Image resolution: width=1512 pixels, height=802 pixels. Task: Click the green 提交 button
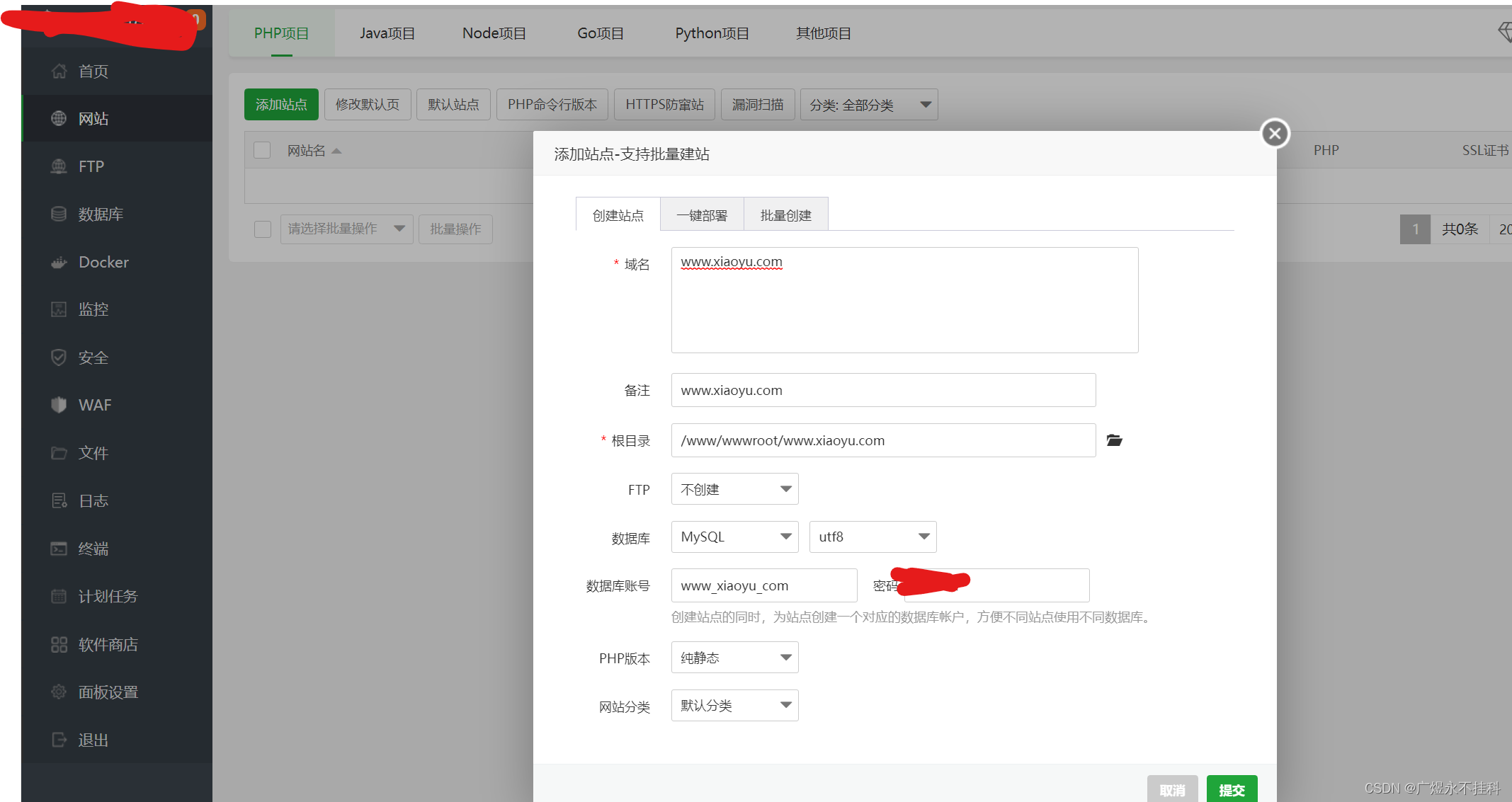(1232, 789)
